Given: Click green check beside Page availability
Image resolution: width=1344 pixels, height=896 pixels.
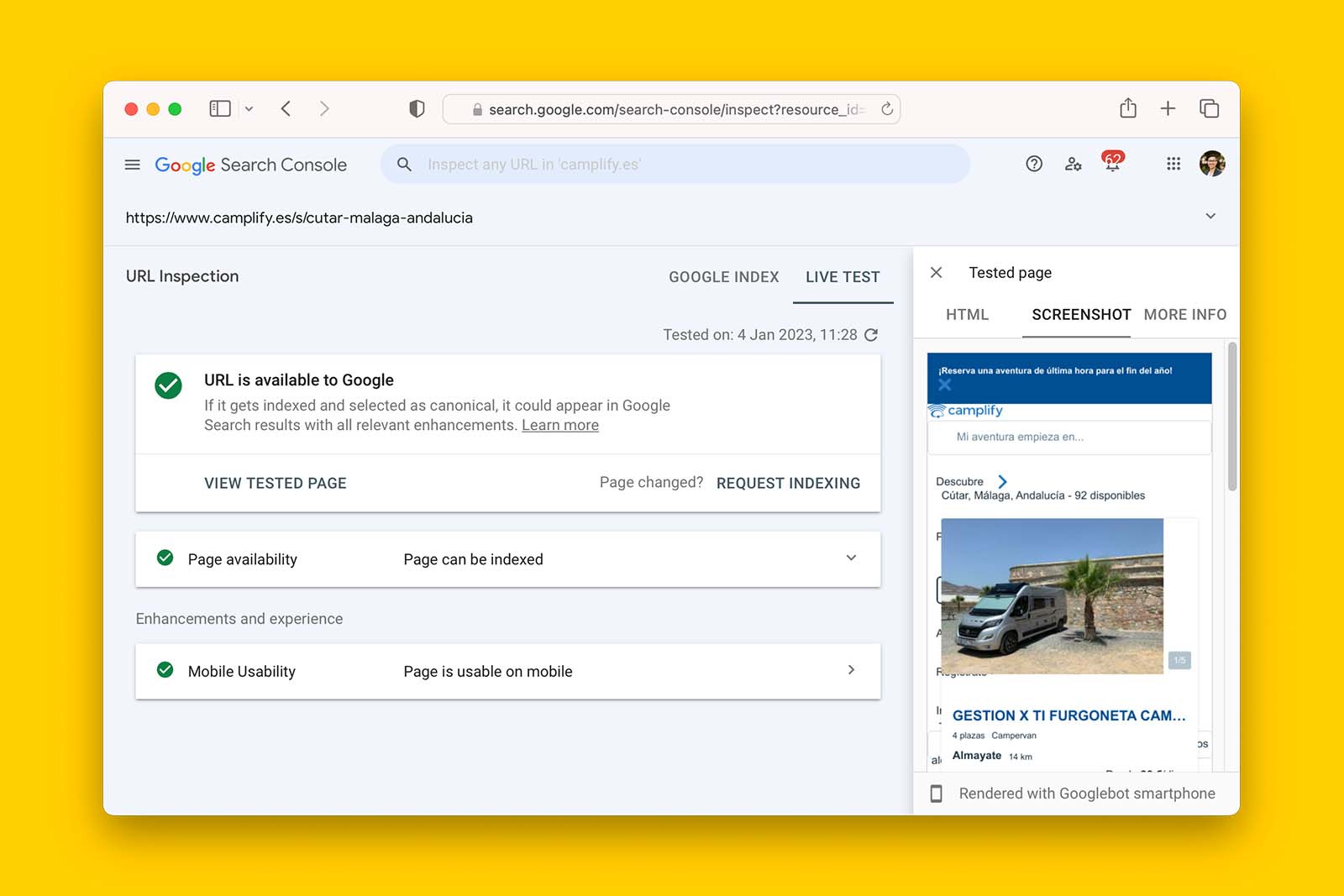Looking at the screenshot, I should pyautogui.click(x=165, y=558).
